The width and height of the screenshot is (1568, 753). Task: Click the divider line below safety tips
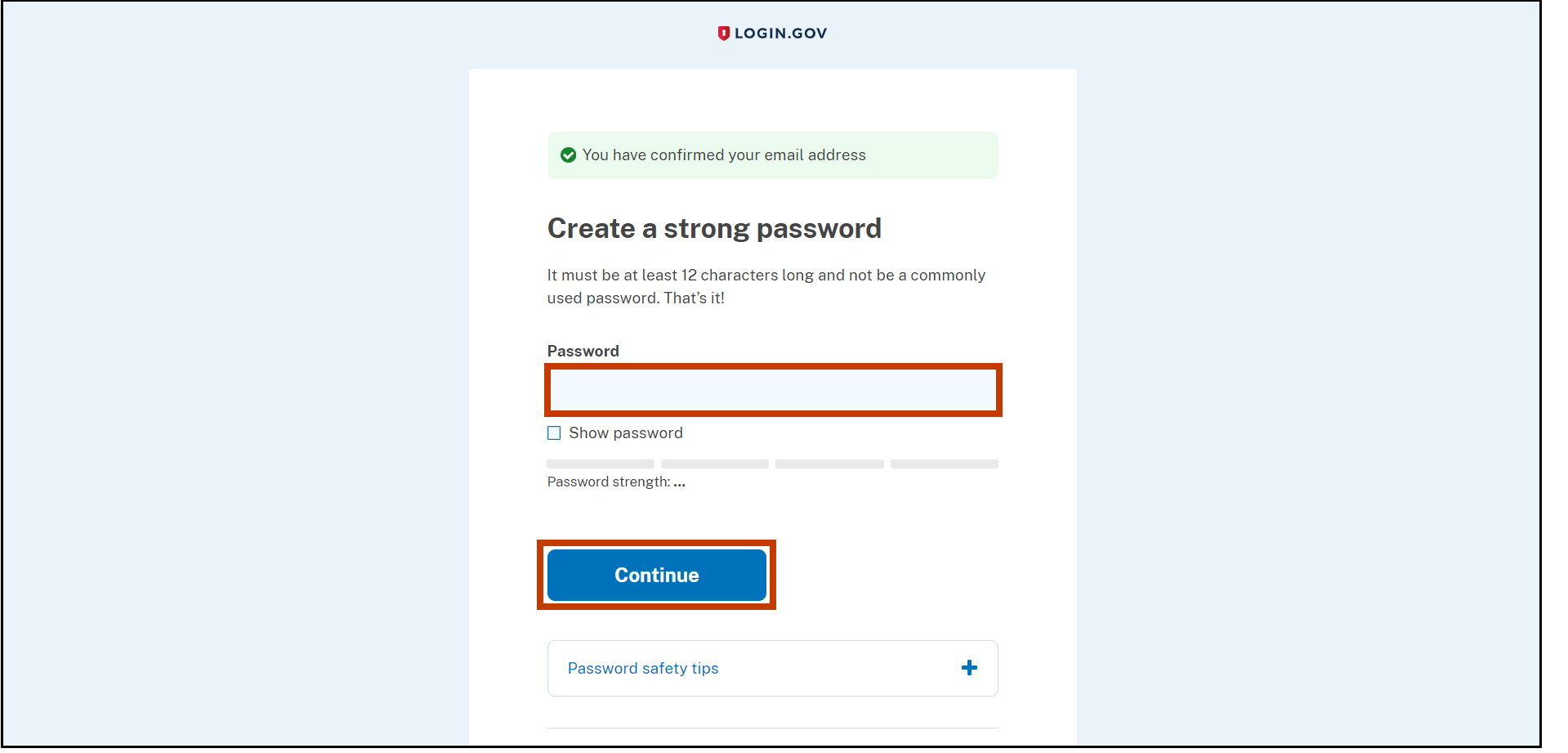(772, 728)
